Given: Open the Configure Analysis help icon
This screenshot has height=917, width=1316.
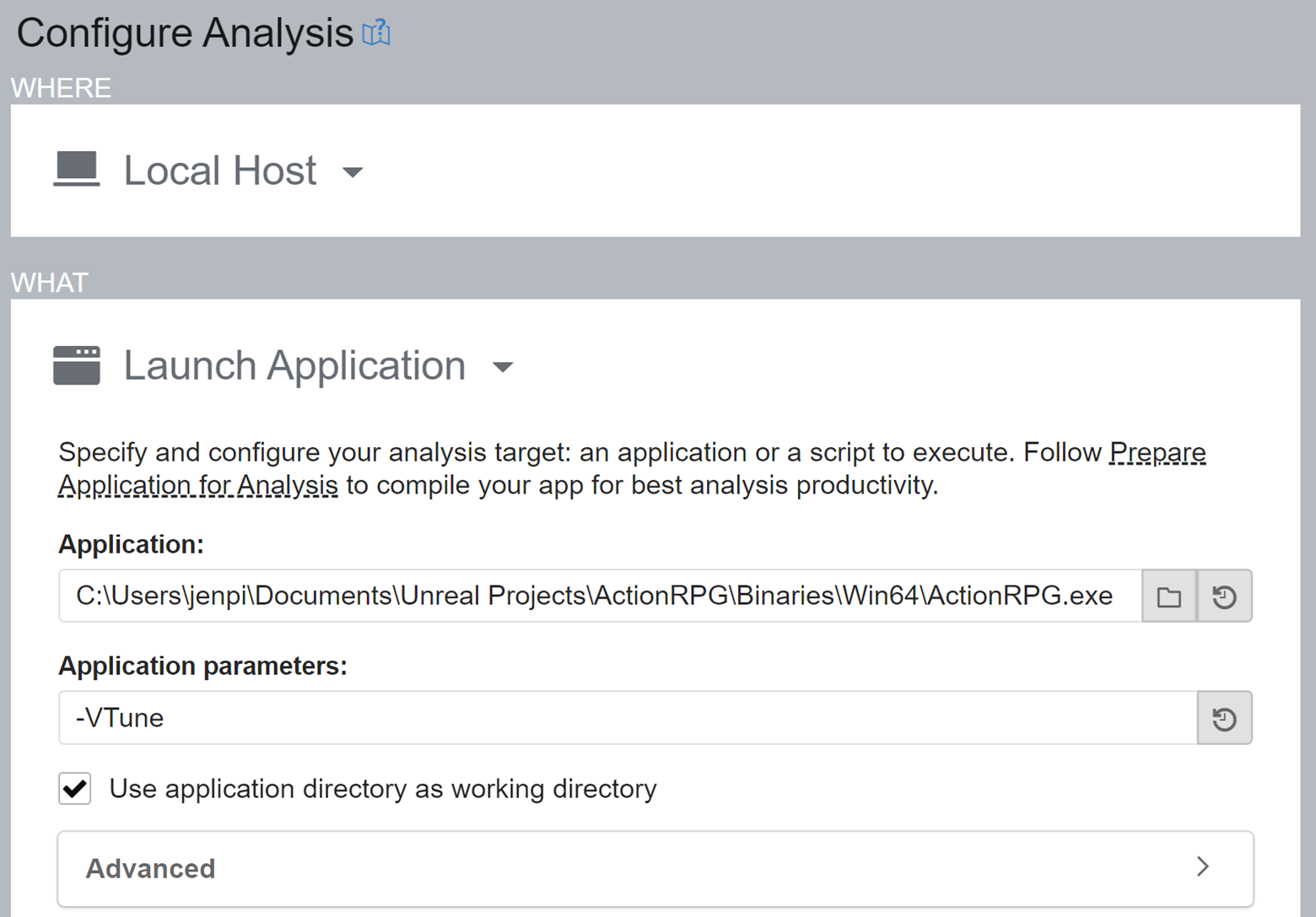Looking at the screenshot, I should (376, 34).
